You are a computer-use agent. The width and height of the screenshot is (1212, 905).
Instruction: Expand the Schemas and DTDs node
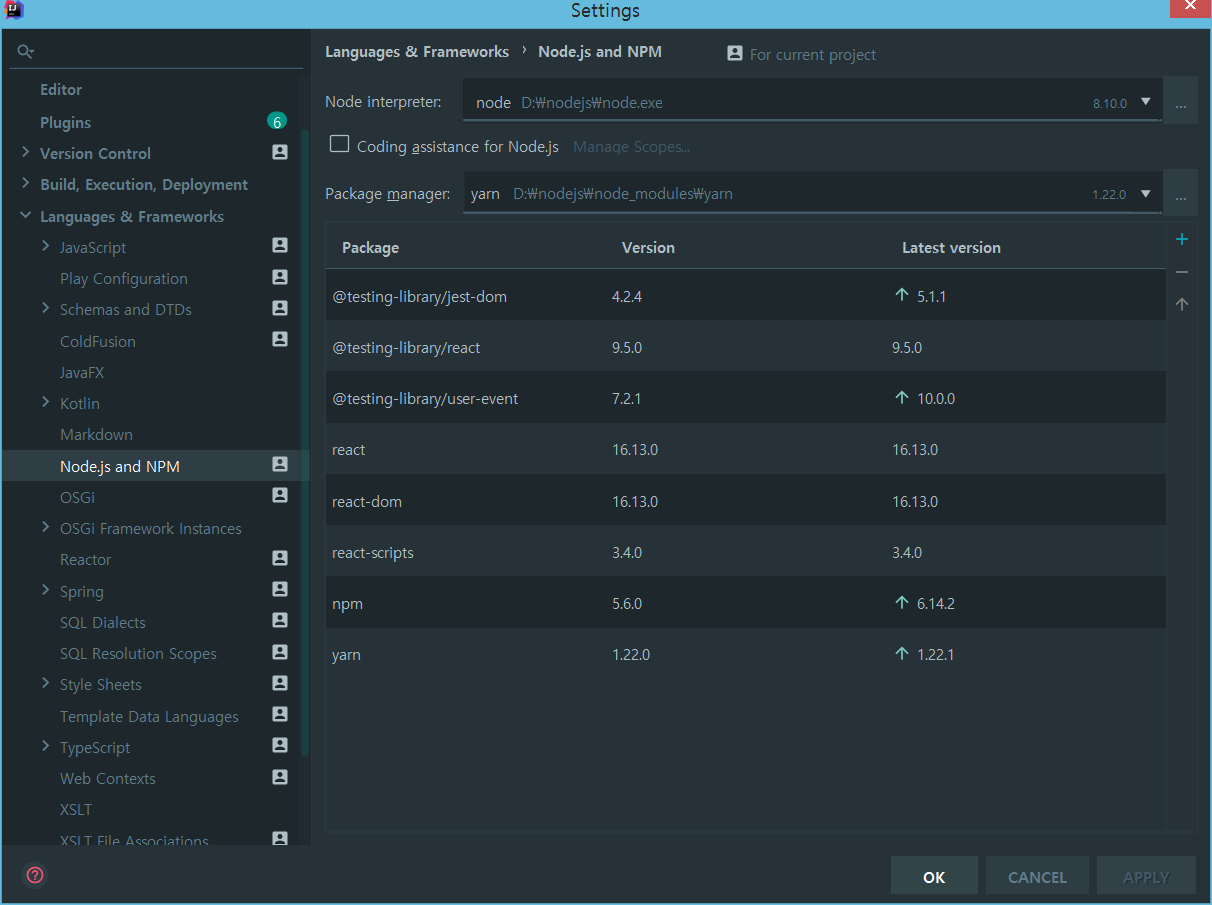[x=45, y=309]
